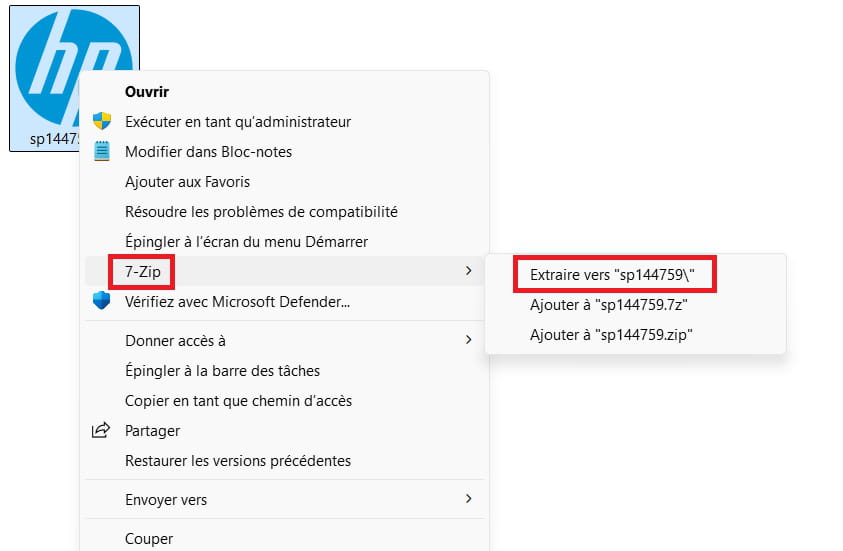The image size is (843, 551).
Task: Select Épingler à la barre des tâches
Action: click(x=222, y=371)
